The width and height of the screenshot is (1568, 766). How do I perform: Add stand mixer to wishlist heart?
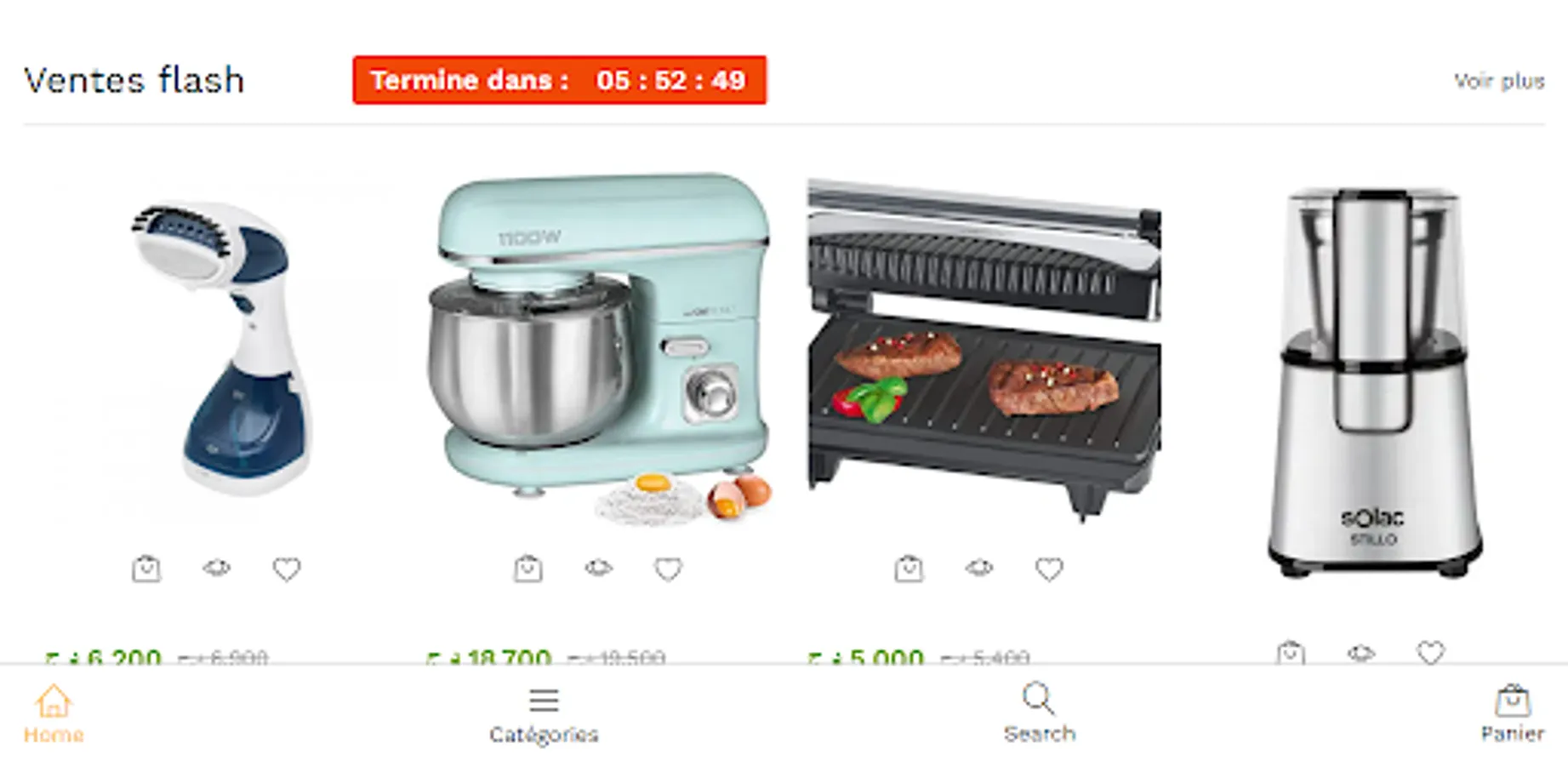click(668, 569)
